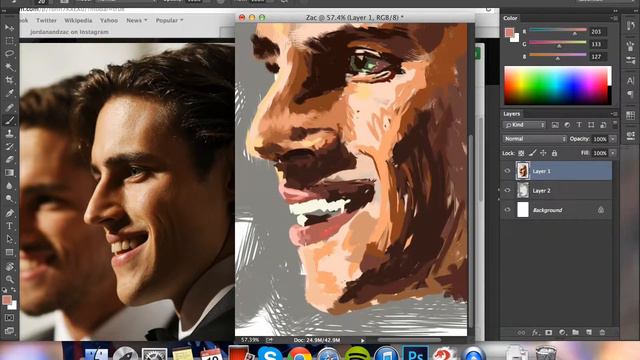Toggle lock image pixels
This screenshot has height=360, width=640.
(x=532, y=153)
